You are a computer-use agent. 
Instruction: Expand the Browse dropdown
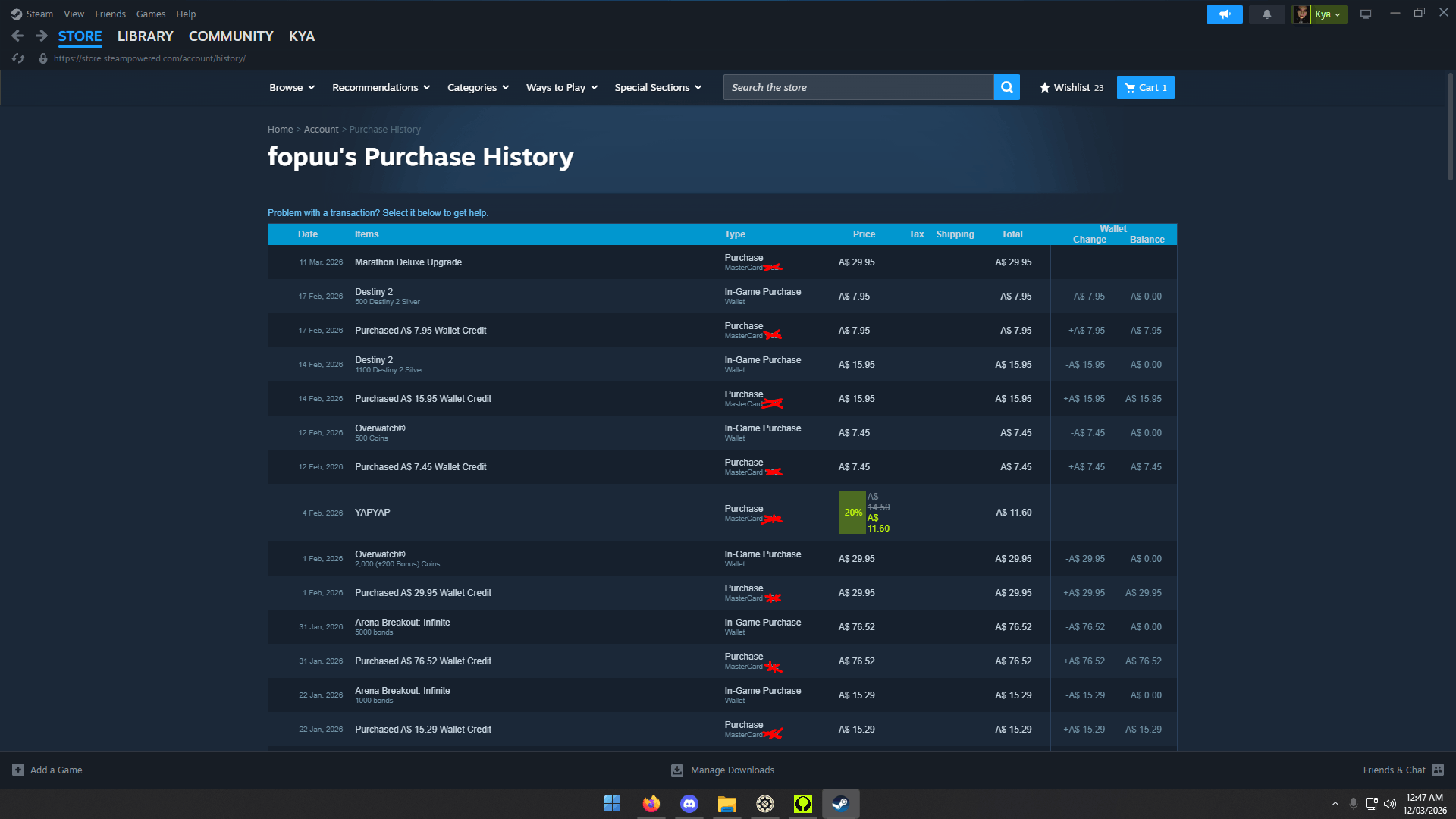tap(292, 87)
